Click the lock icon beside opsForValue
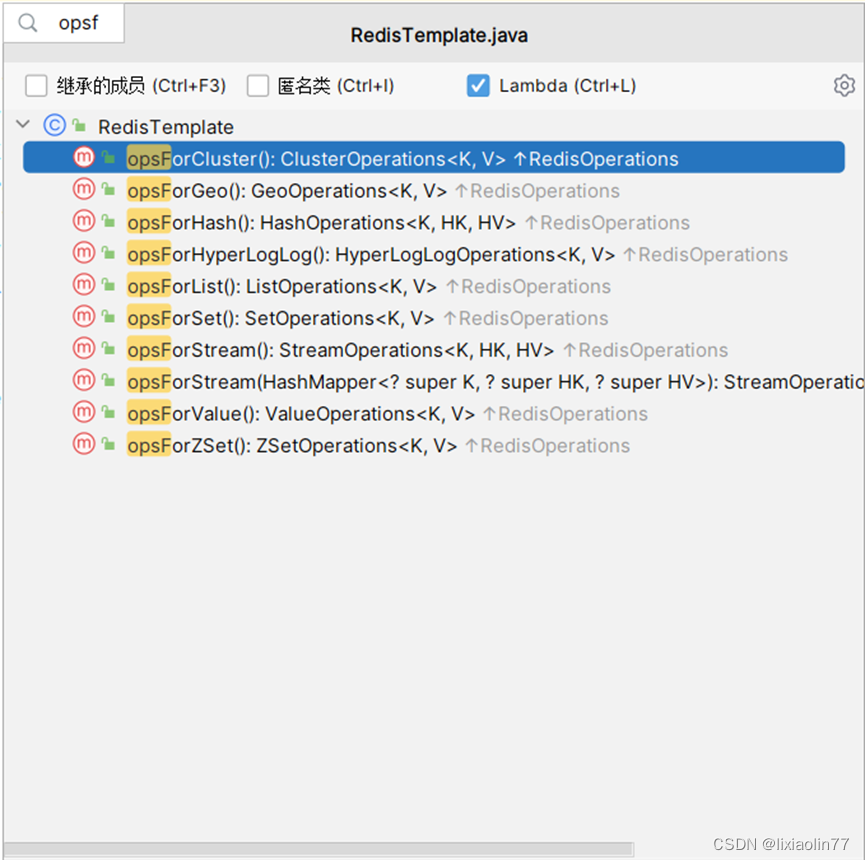This screenshot has width=865, height=860. pos(107,413)
